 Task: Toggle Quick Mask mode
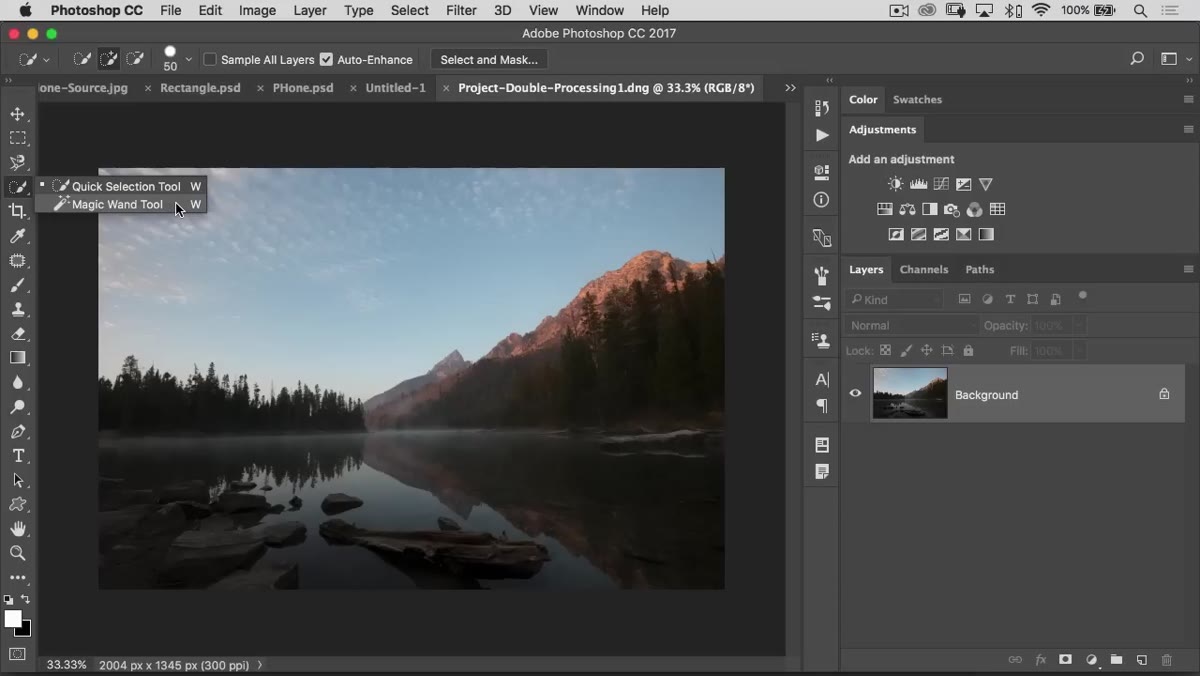[18, 654]
